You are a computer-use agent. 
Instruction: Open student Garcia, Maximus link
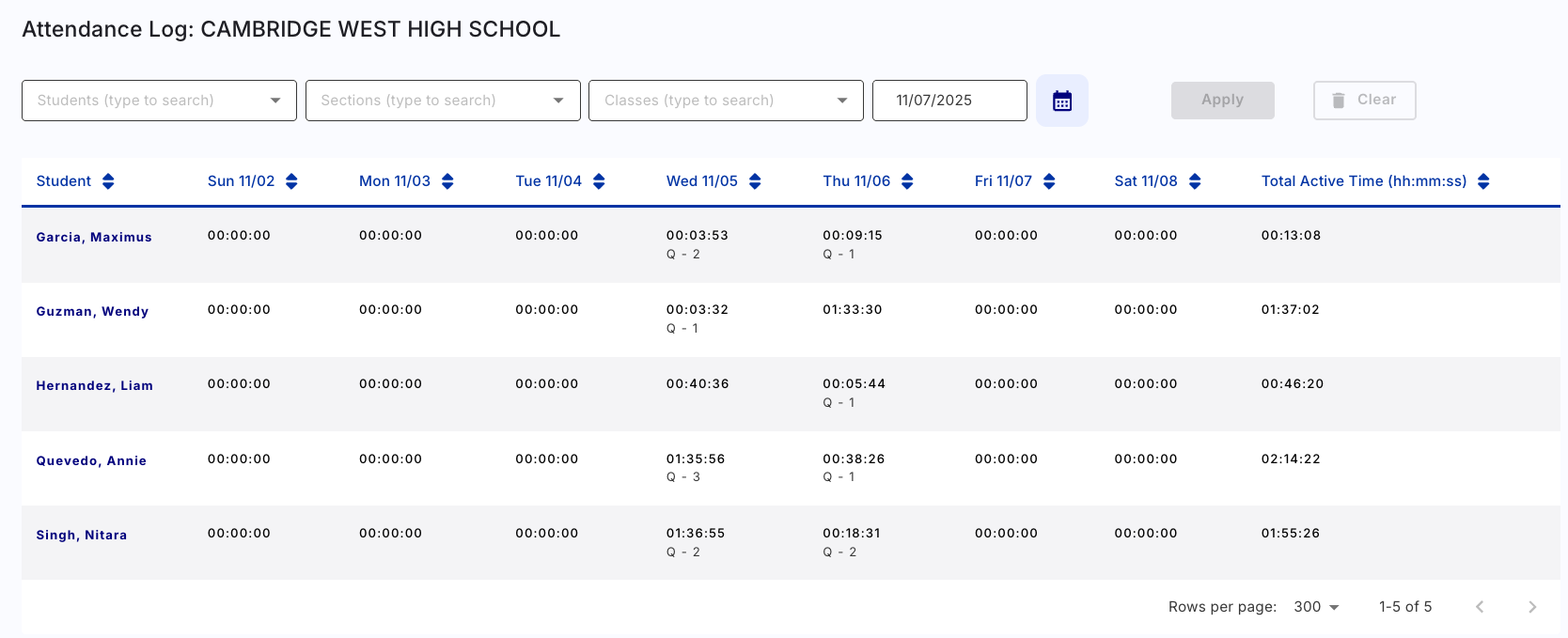click(94, 237)
